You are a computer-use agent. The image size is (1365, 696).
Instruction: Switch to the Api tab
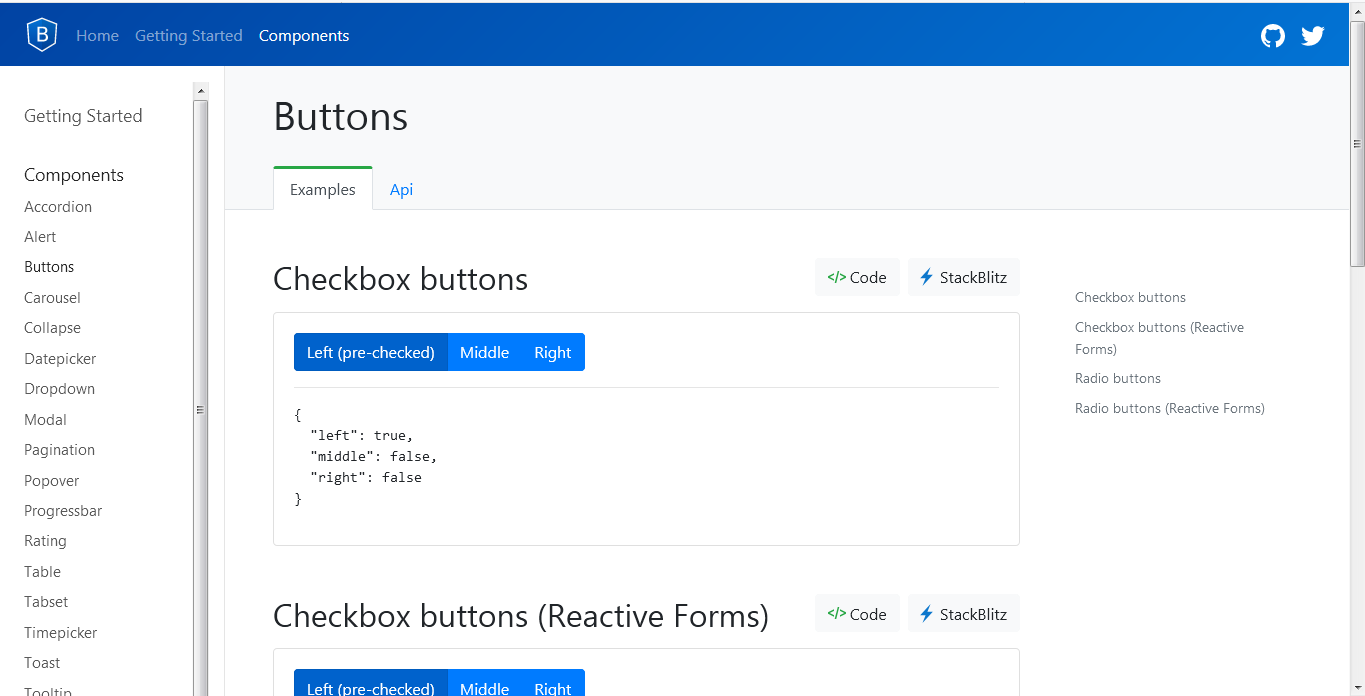coord(401,189)
